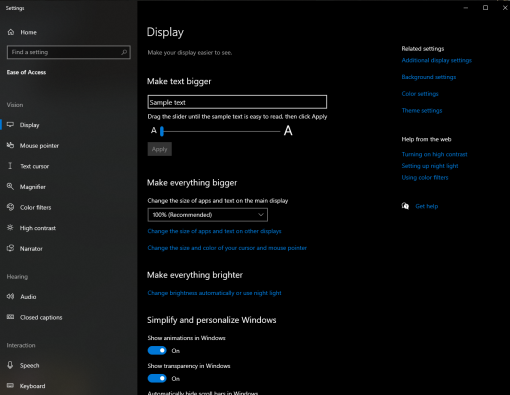510x395 pixels.
Task: Click the Display page heading
Action: (165, 32)
